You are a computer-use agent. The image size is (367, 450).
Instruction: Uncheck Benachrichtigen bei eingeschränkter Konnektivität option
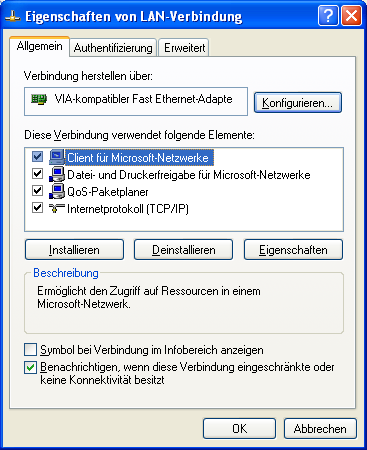(30, 368)
